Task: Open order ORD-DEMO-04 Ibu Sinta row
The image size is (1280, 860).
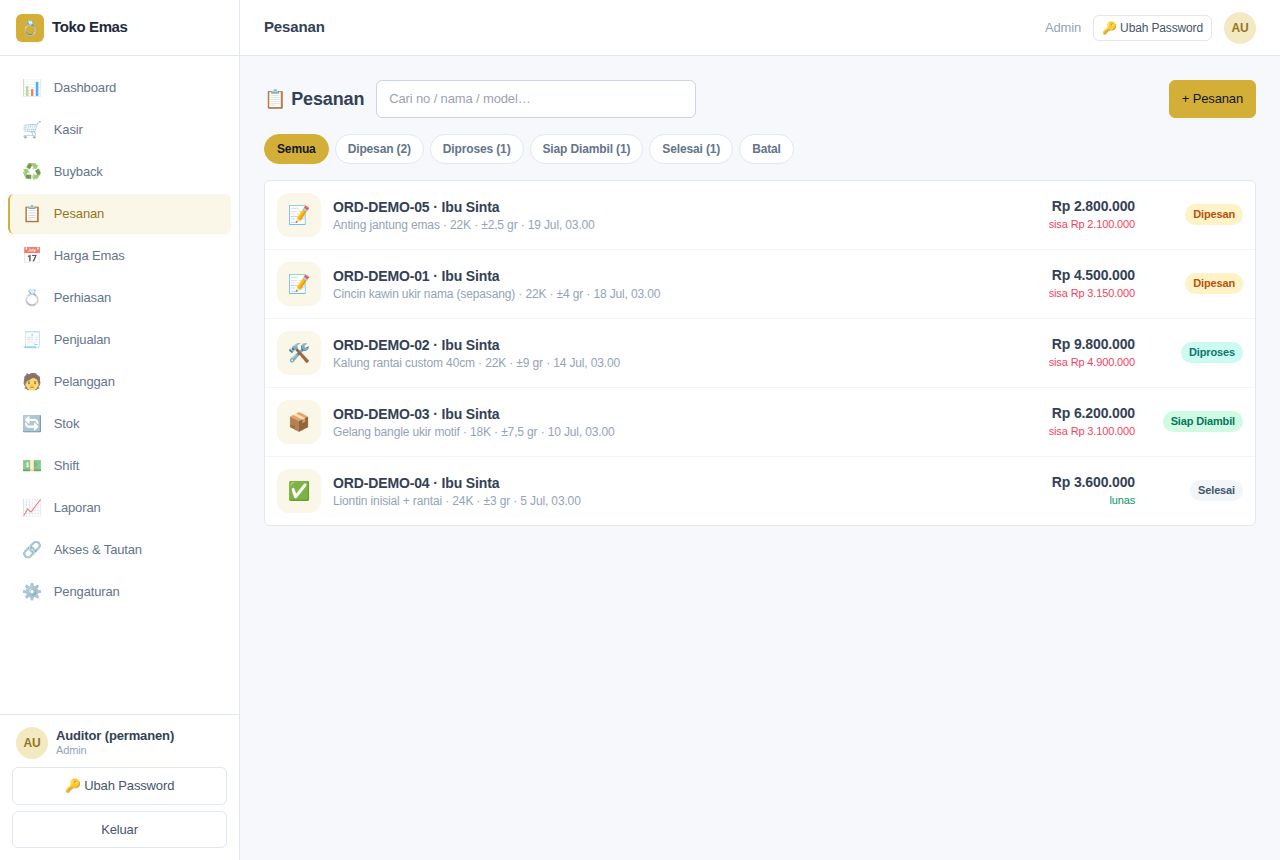Action: 760,491
